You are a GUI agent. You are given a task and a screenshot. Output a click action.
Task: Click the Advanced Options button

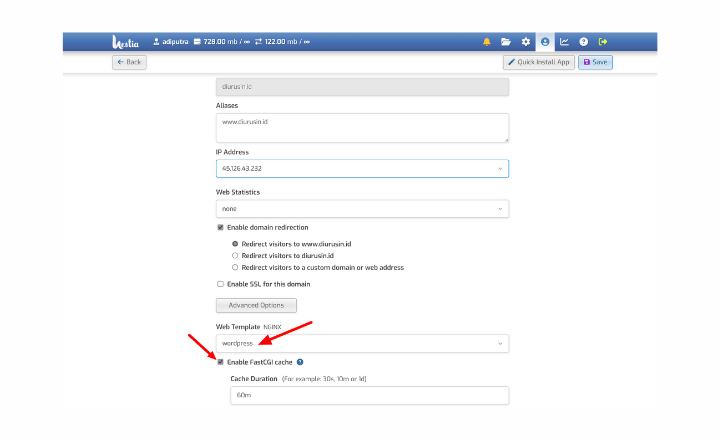click(x=256, y=305)
